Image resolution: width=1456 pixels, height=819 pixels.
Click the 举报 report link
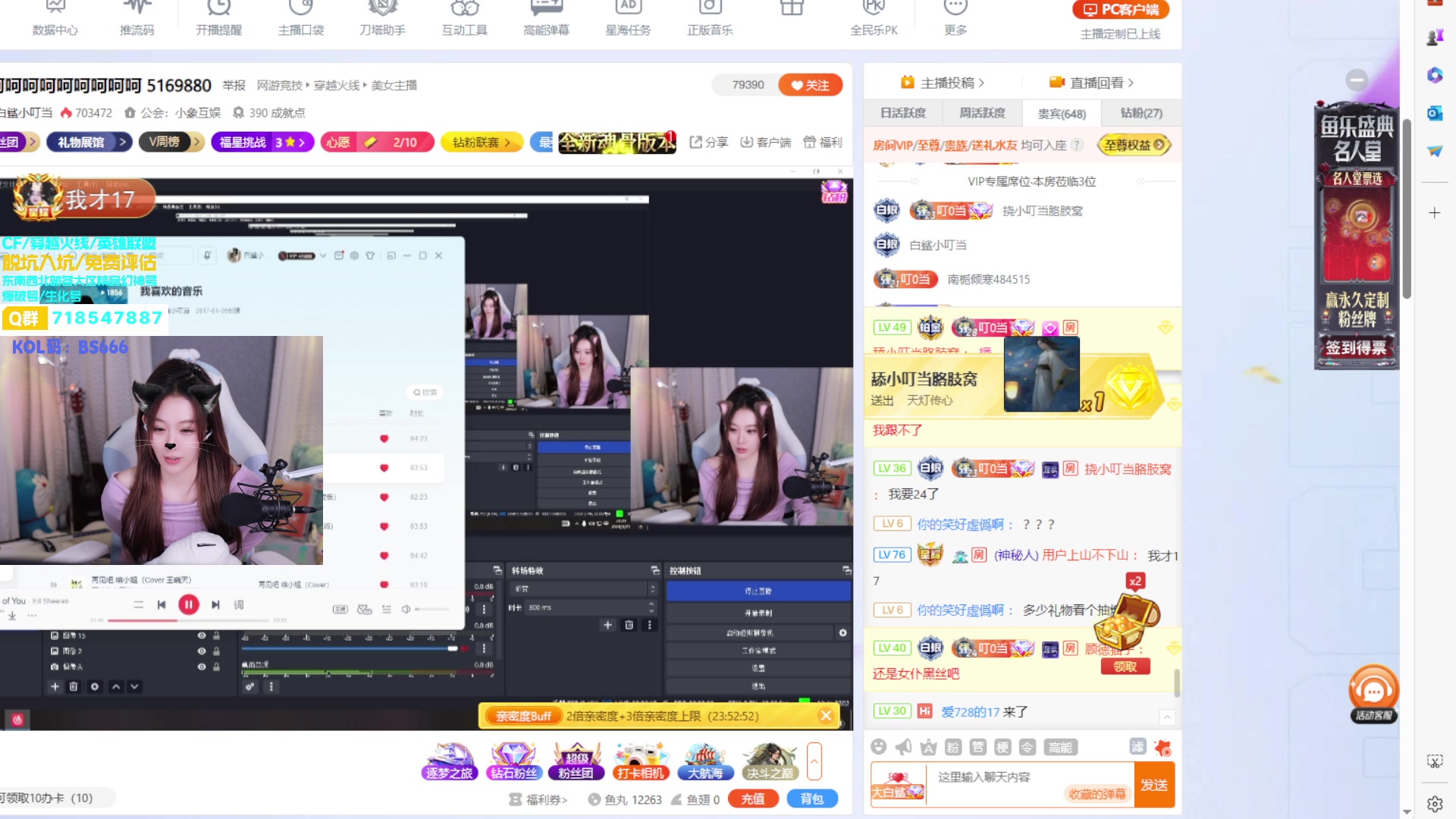point(234,85)
